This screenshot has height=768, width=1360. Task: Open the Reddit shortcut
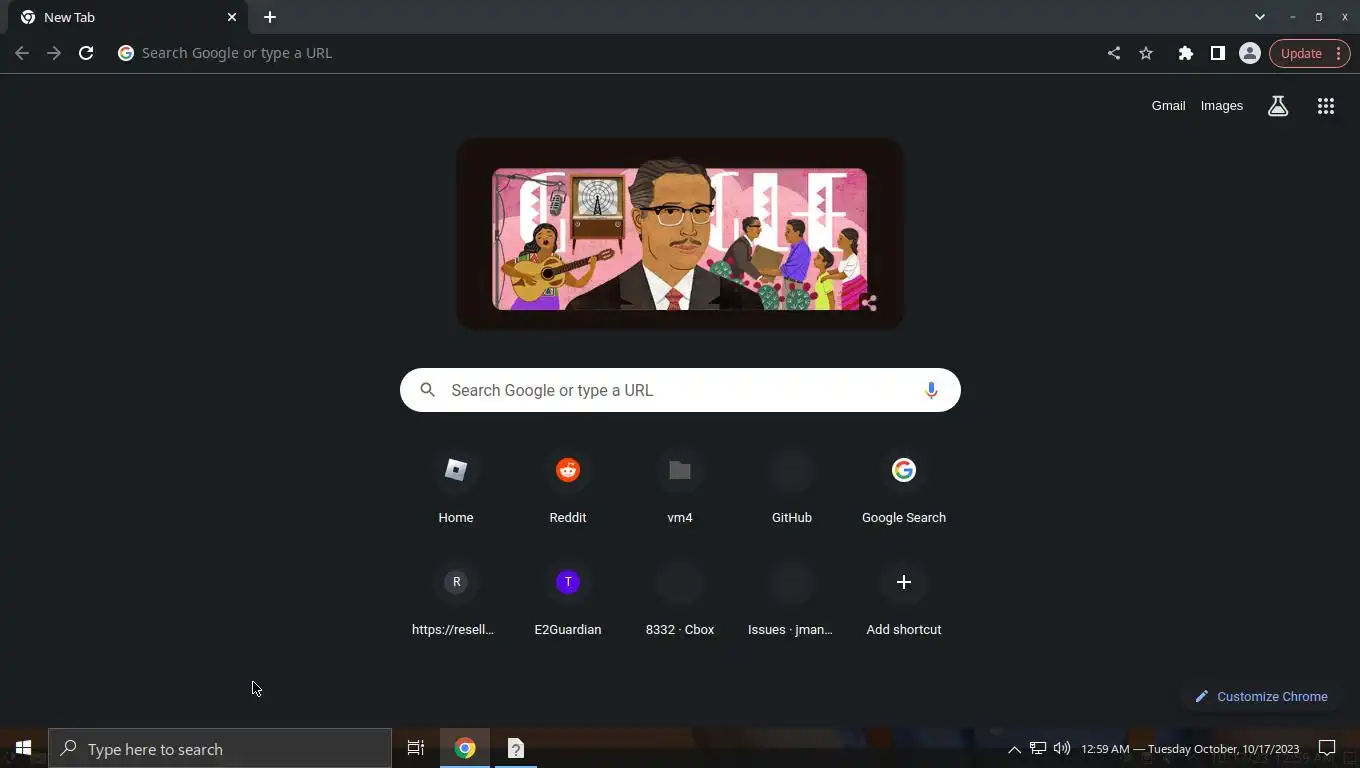click(x=568, y=486)
